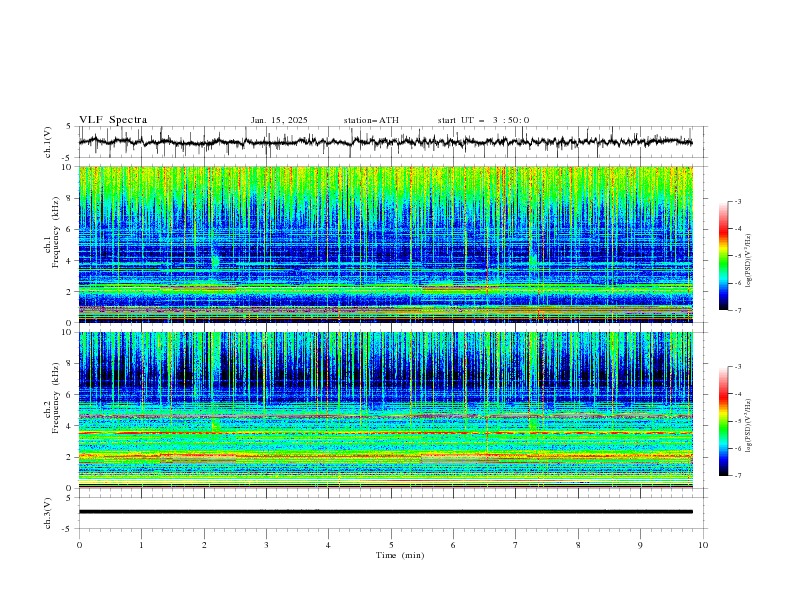Click the time axis tick label "3"
This screenshot has width=792, height=612.
pos(266,545)
